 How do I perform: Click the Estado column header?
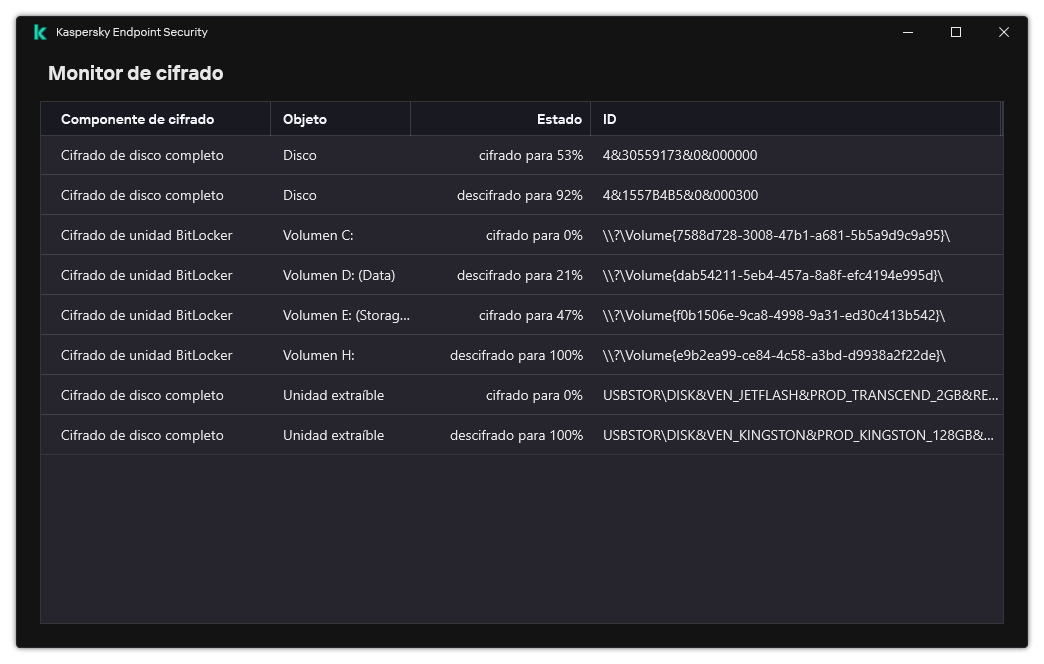559,119
